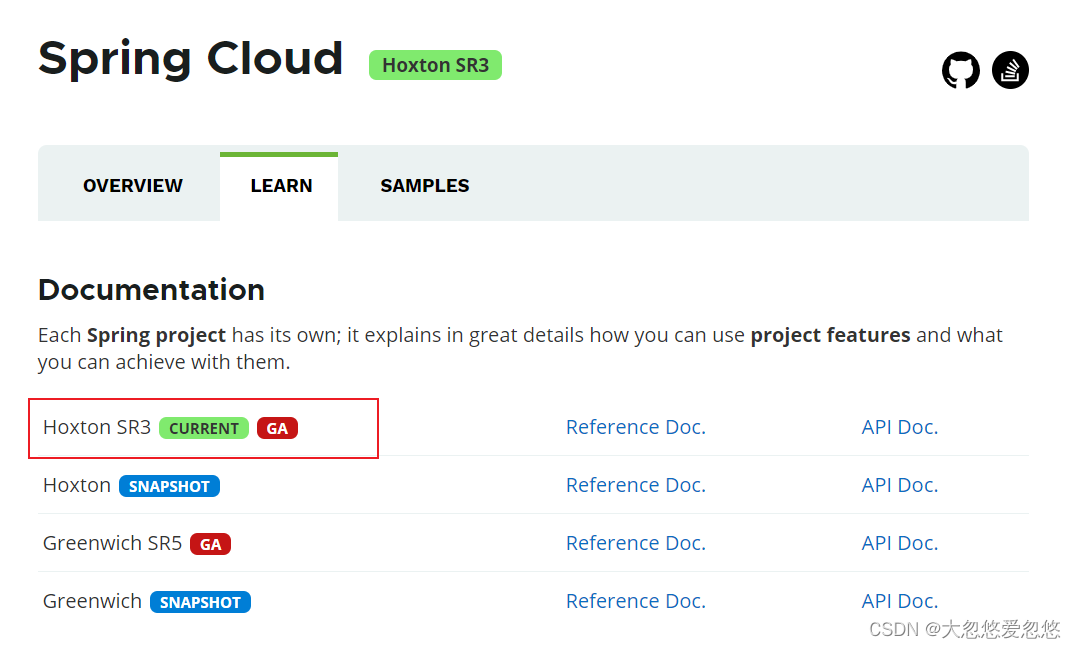The image size is (1076, 648).
Task: Click the SNAPSHOT badge next to Greenwich
Action: coord(200,602)
